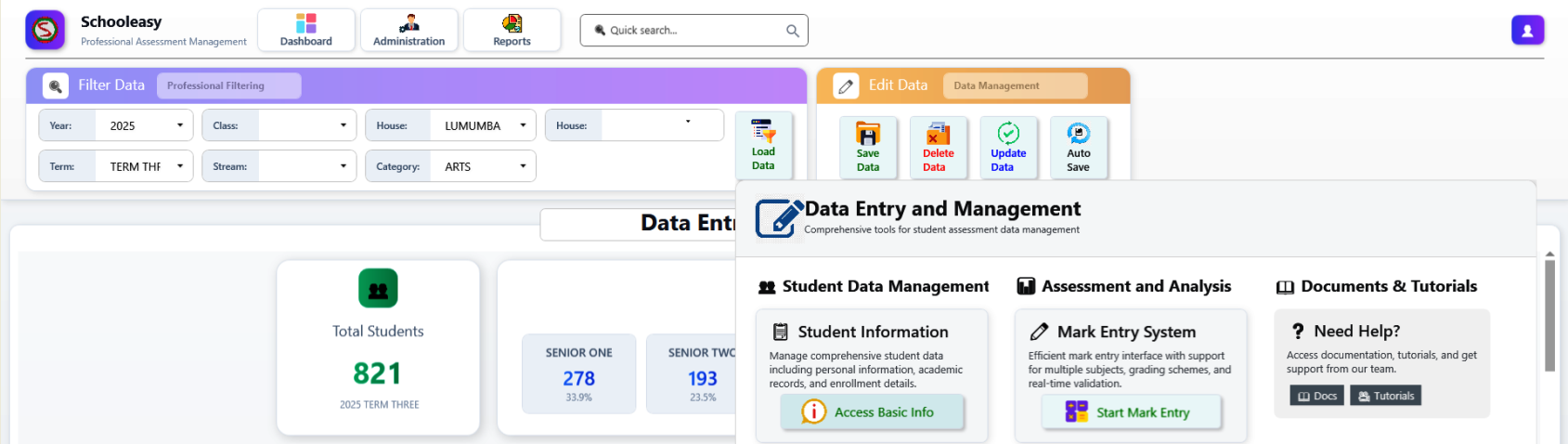Open the Administration menu
Viewport: 1568px width, 444px height.
coord(408,30)
